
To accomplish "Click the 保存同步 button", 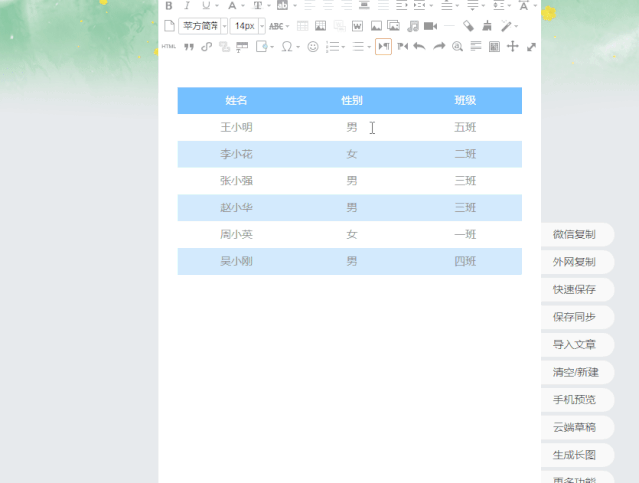I will pyautogui.click(x=577, y=317).
